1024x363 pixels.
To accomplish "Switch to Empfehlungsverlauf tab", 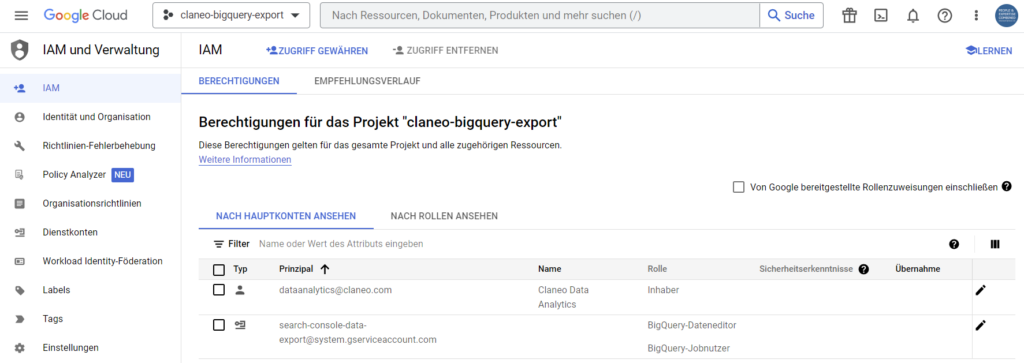I will [x=367, y=81].
